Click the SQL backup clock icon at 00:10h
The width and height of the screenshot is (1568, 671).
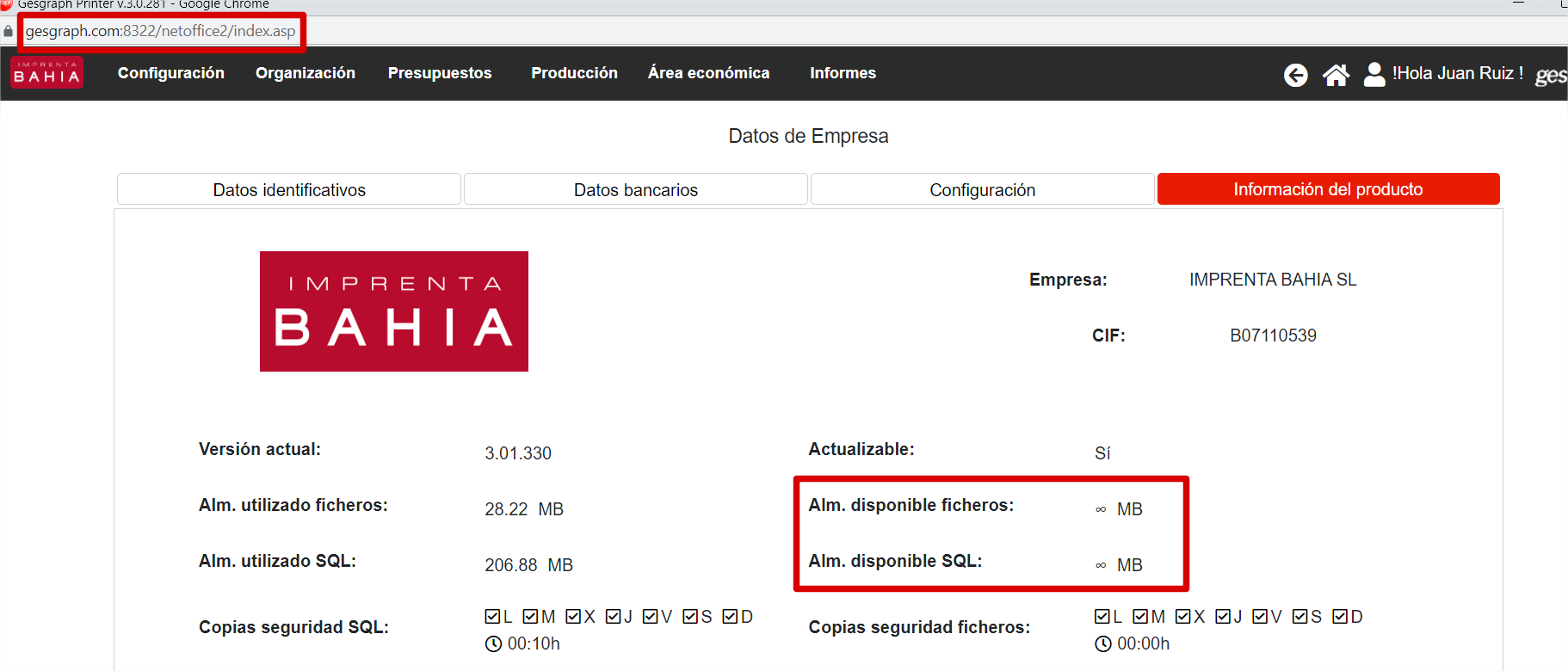(493, 643)
